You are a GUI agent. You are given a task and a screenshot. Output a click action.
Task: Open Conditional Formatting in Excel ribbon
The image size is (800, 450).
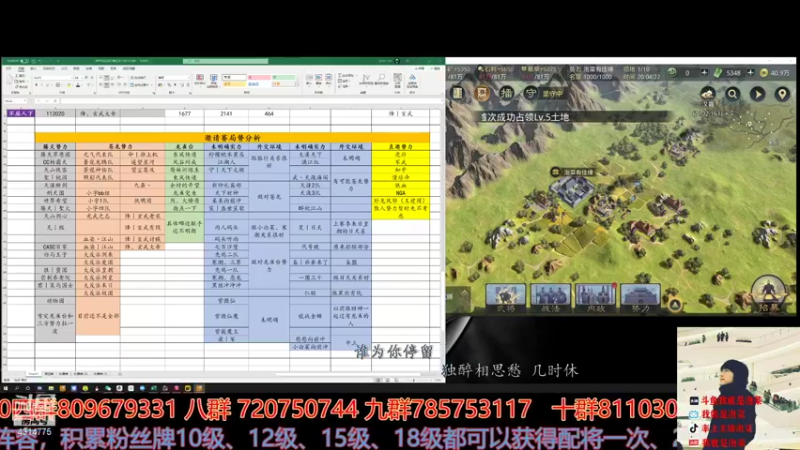(x=200, y=80)
